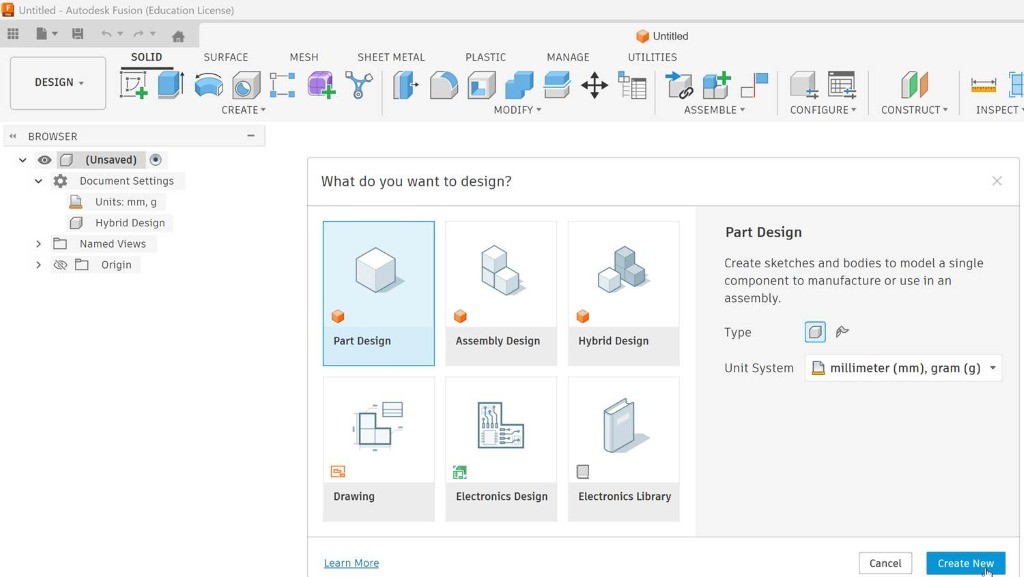
Task: Open the Configuration table icon
Action: click(x=842, y=85)
